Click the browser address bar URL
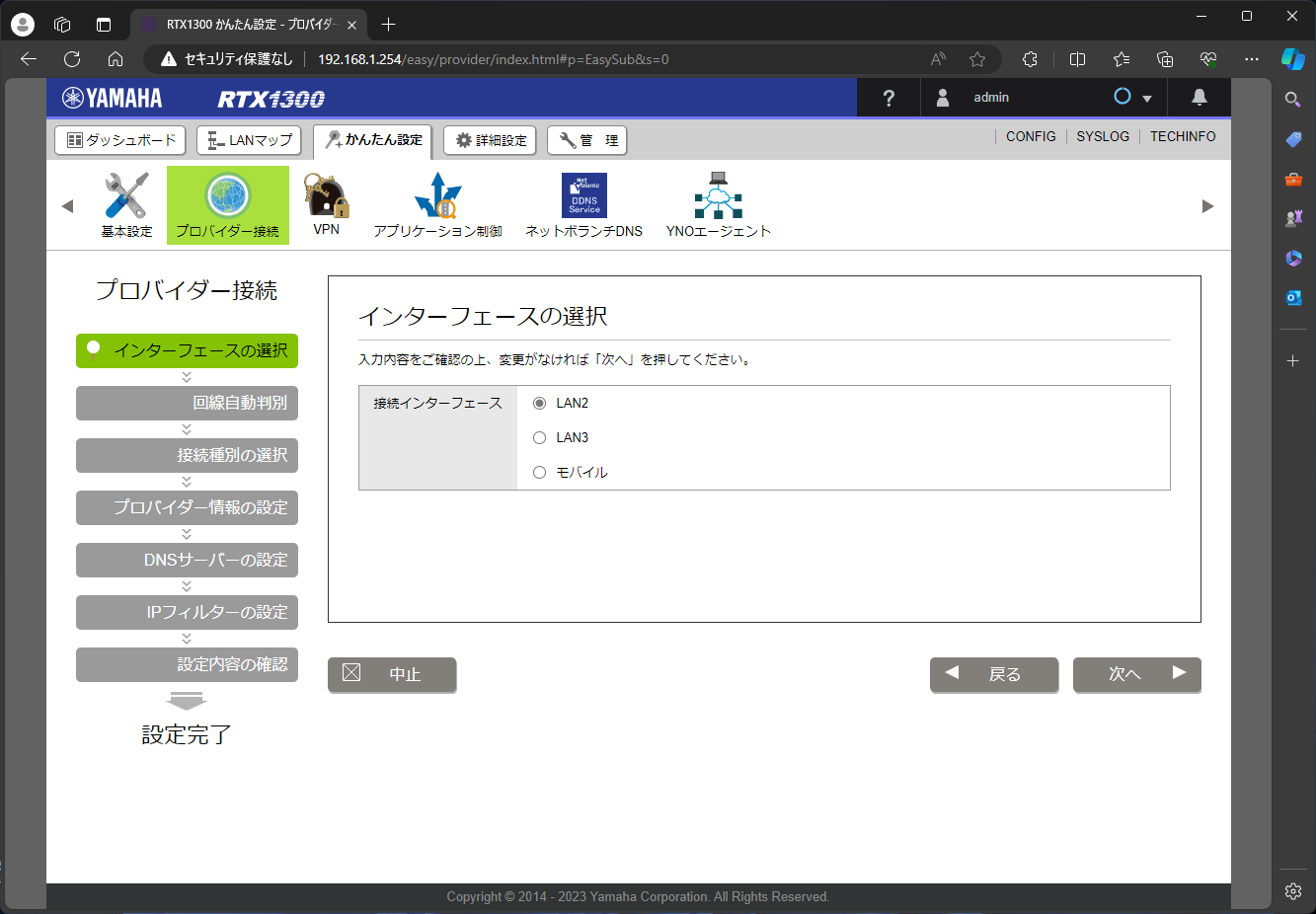Viewport: 1316px width, 914px height. click(494, 59)
